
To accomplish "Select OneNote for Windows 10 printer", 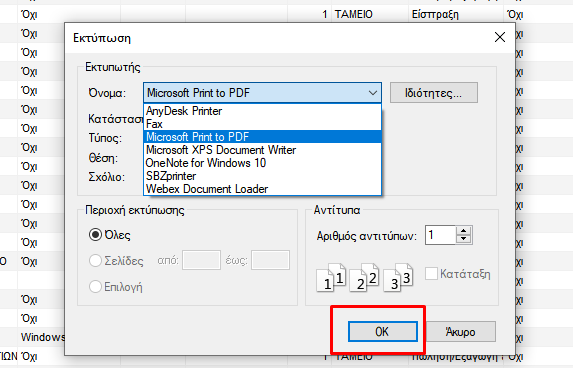I will pyautogui.click(x=262, y=163).
